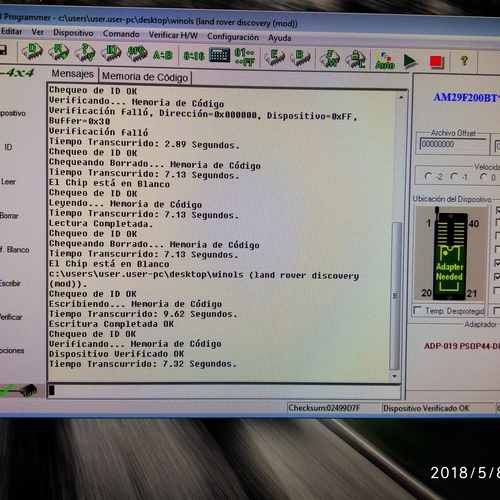Click the chip icon labeled E
The image size is (500, 500).
click(274, 57)
